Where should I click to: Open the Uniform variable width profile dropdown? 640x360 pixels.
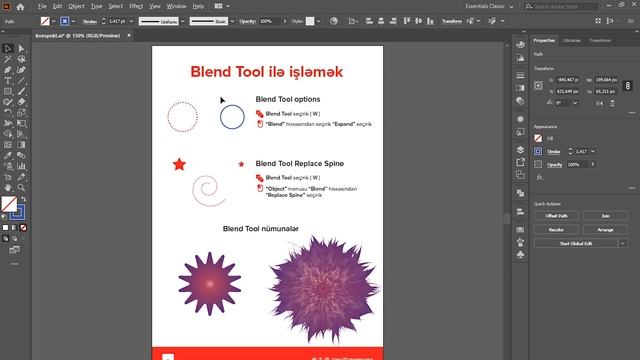182,21
